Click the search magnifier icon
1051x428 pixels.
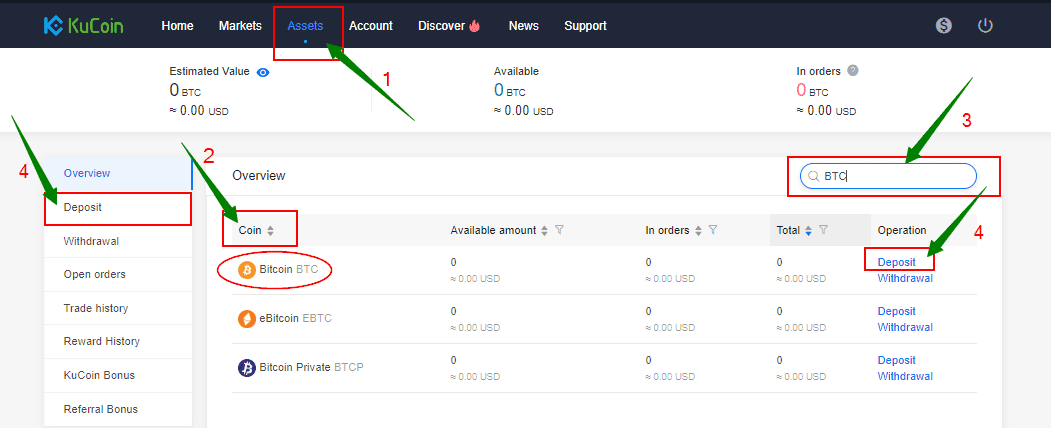click(813, 177)
